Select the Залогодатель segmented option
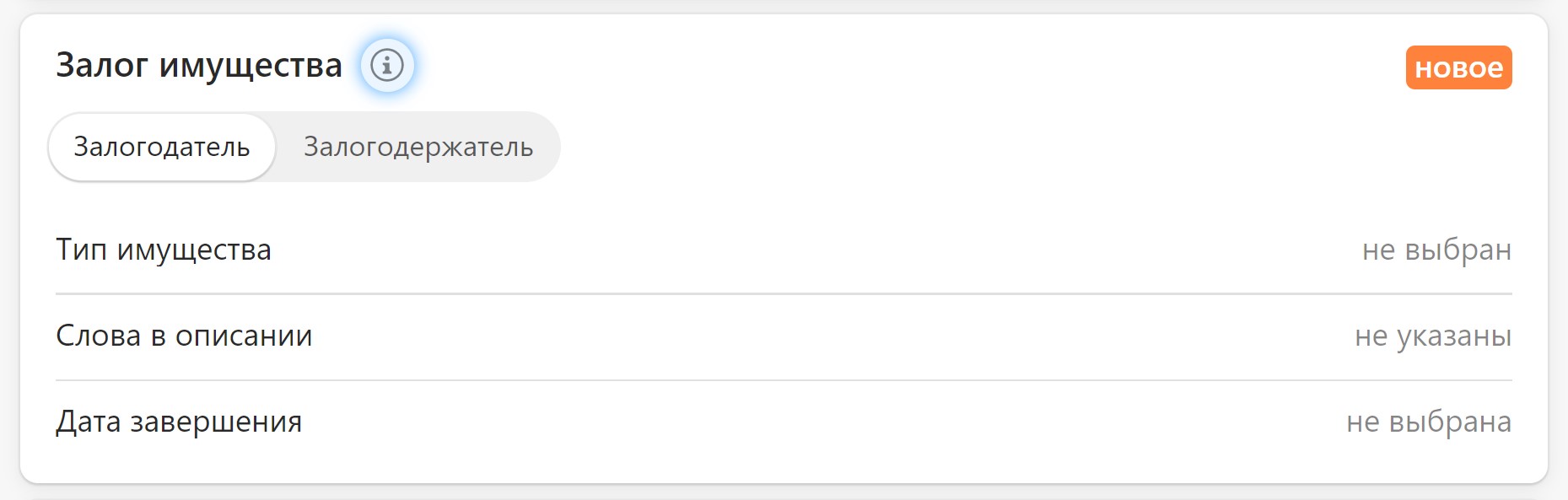1568x500 pixels. 162,147
